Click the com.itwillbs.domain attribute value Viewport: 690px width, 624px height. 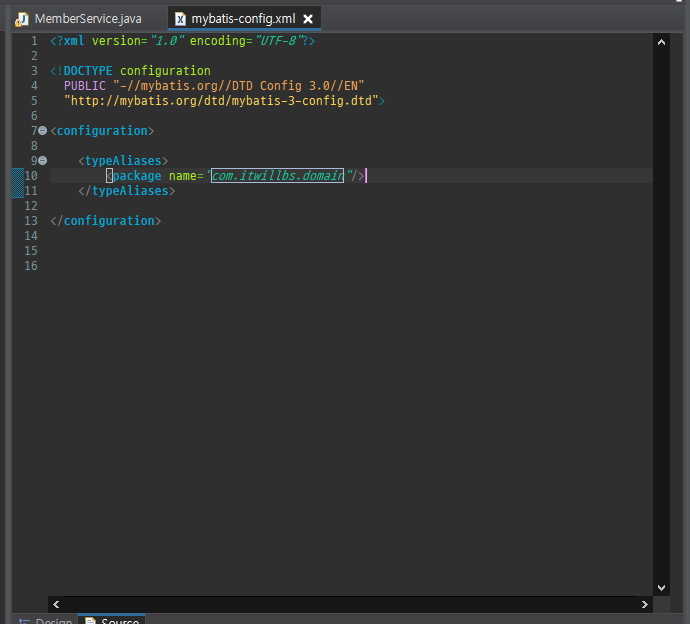pos(277,176)
